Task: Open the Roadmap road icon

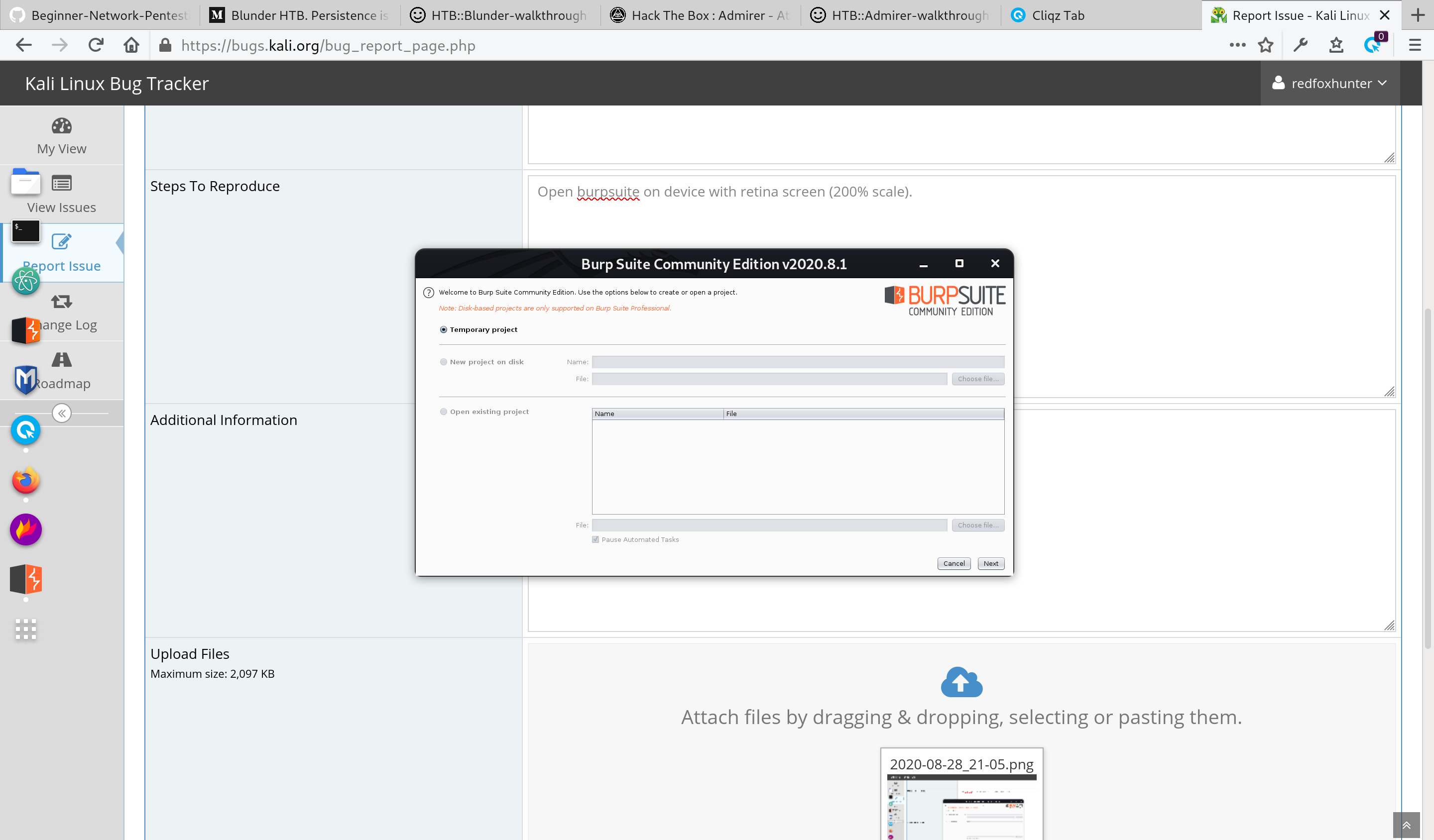Action: tap(61, 359)
